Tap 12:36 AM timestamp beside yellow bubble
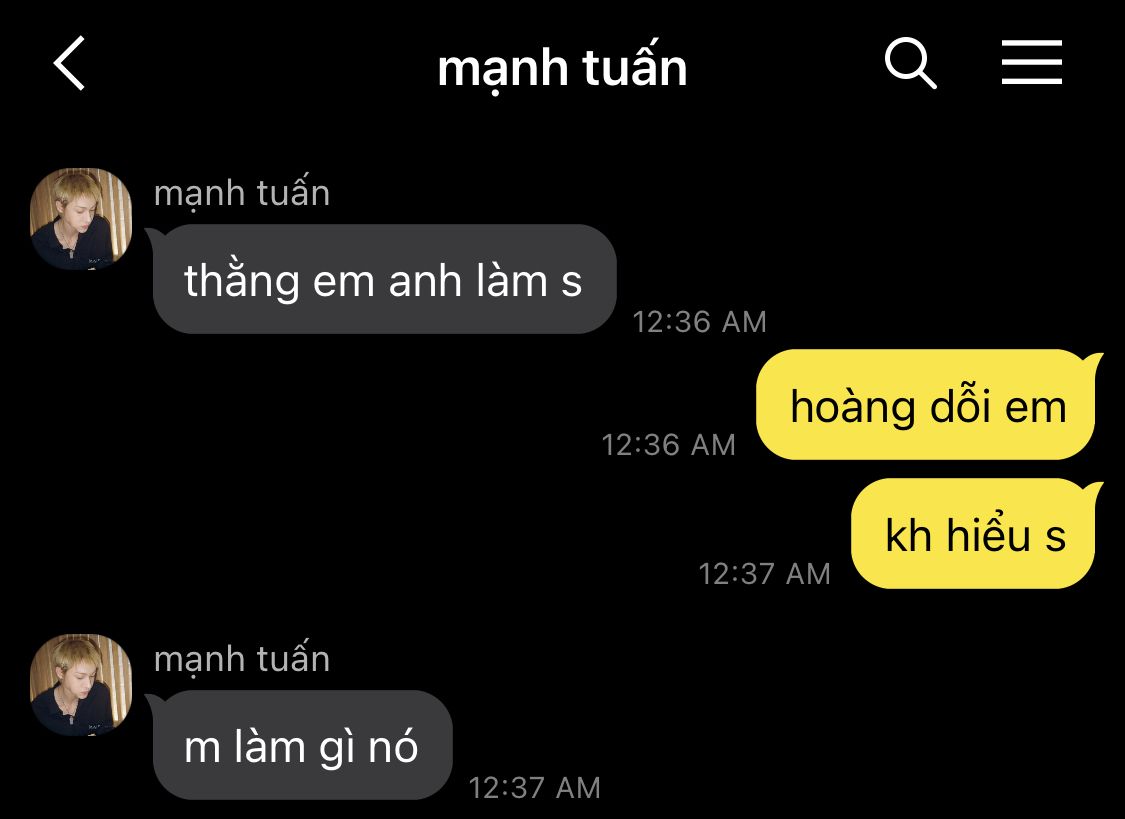 click(x=669, y=445)
